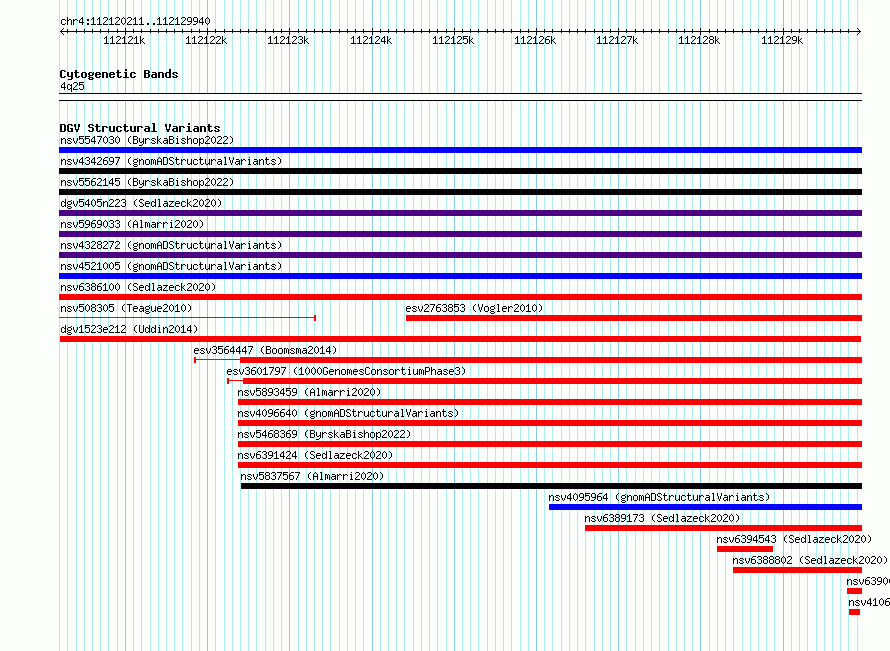The image size is (890, 651).
Task: Click esv3601797 (1000GenomesConsortiumPhase3) label
Action: click(x=346, y=371)
